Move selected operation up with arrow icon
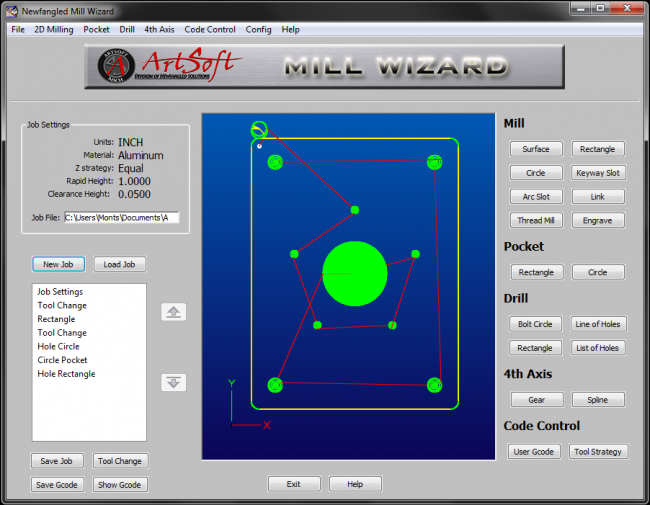 [x=173, y=312]
